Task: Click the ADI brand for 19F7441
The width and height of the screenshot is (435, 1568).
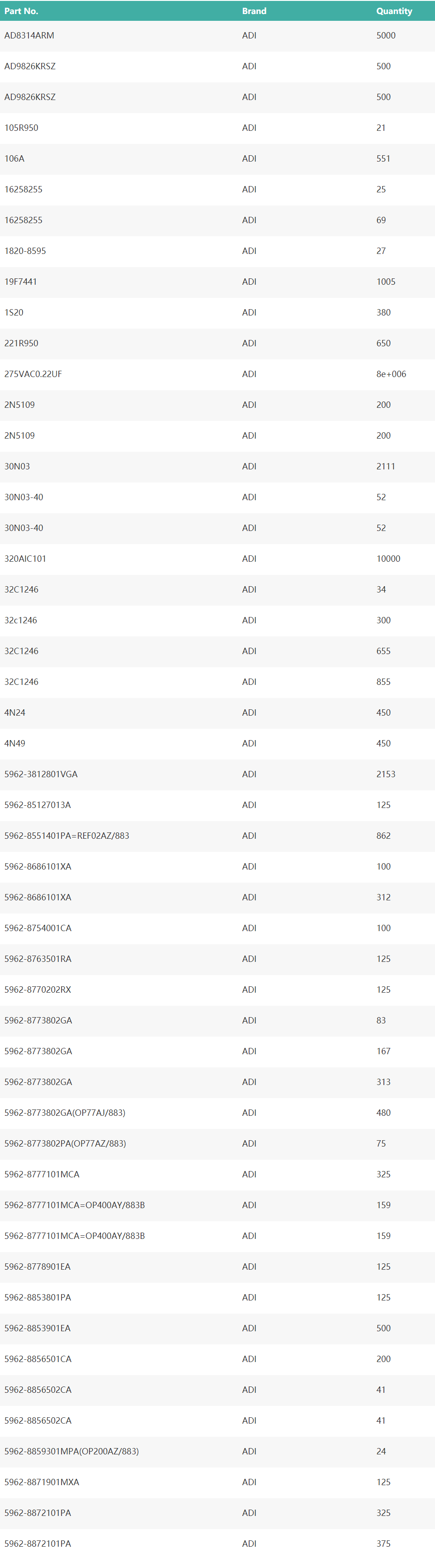Action: click(x=249, y=281)
